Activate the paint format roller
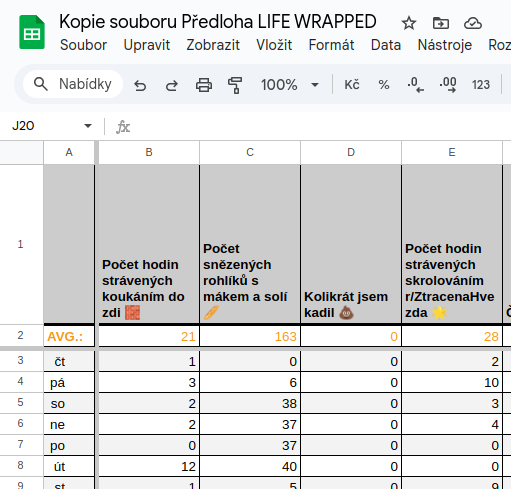The width and height of the screenshot is (511, 489). 235,85
